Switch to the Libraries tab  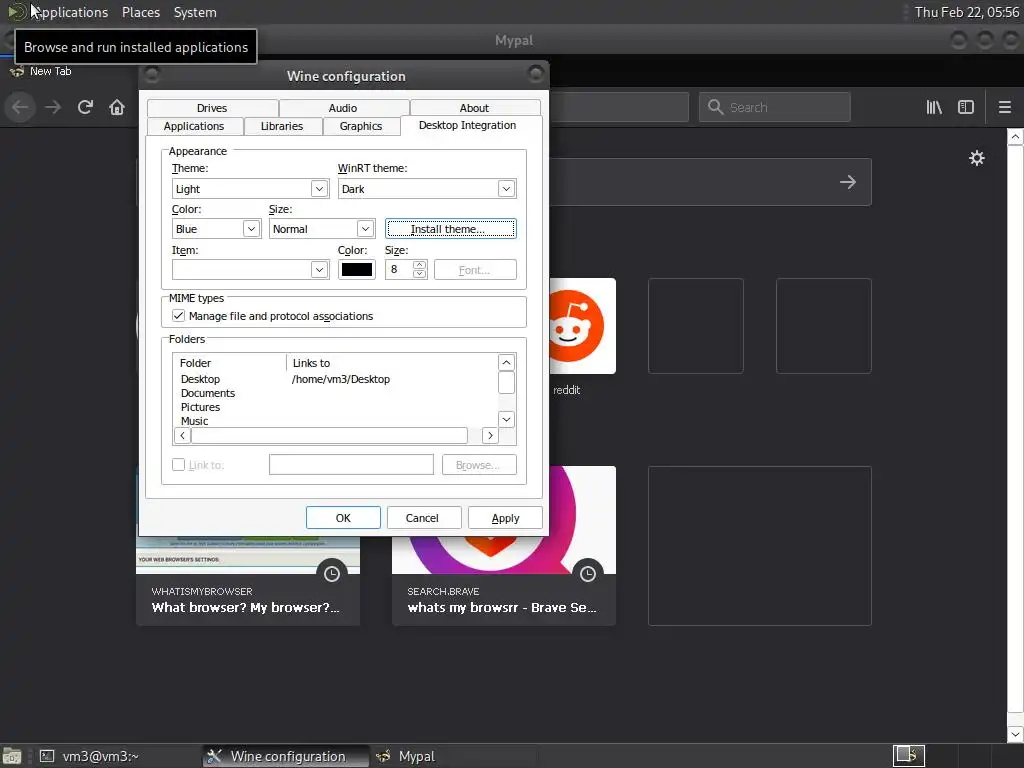282,126
